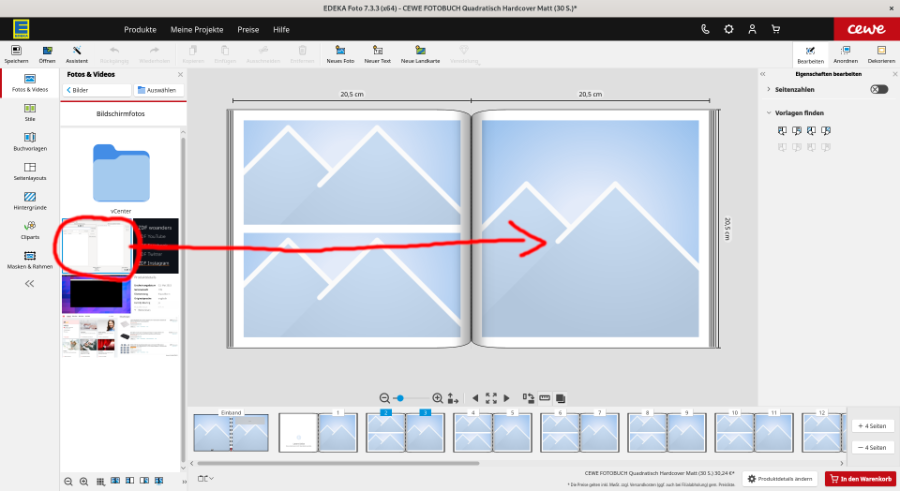This screenshot has height=491, width=900.
Task: Click the phone contact icon
Action: coord(705,29)
